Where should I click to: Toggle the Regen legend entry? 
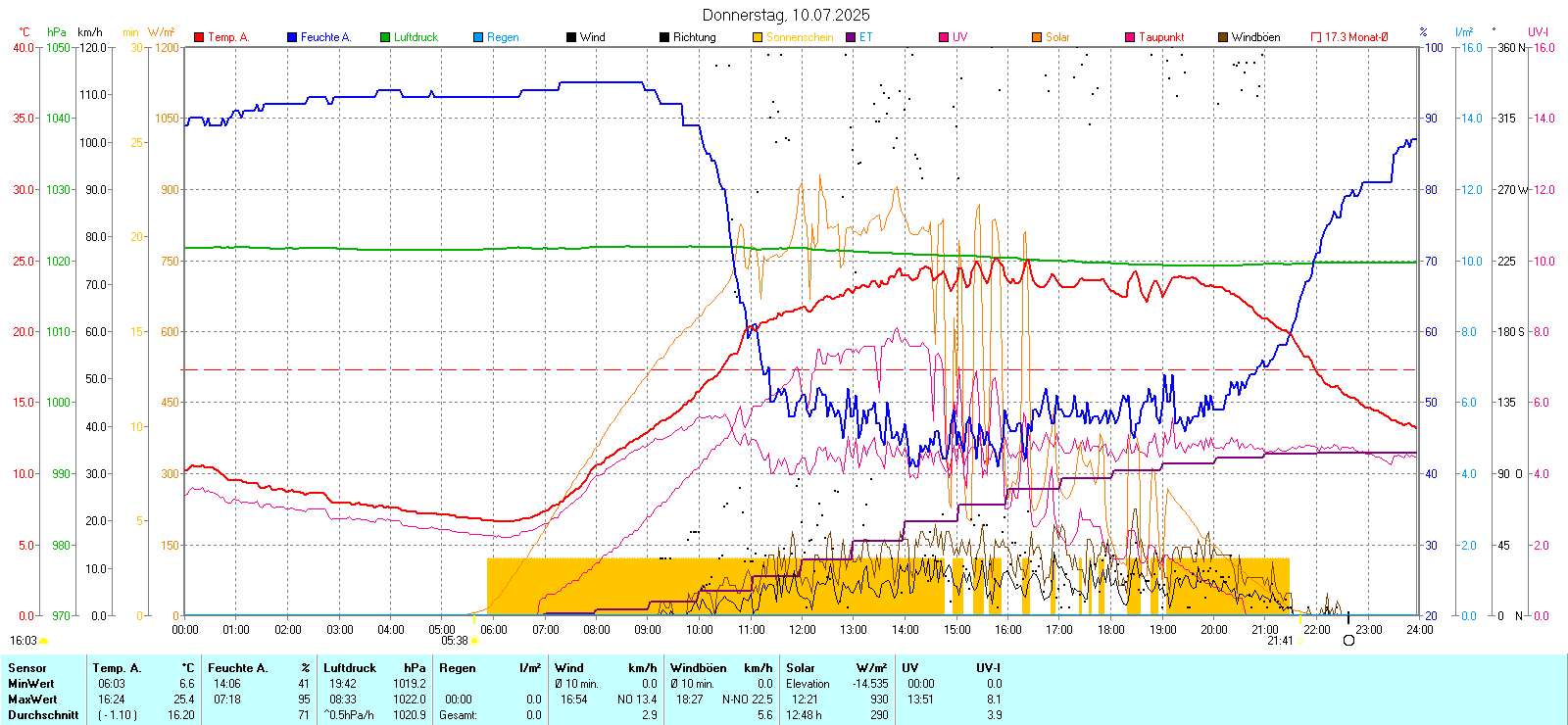click(x=502, y=37)
